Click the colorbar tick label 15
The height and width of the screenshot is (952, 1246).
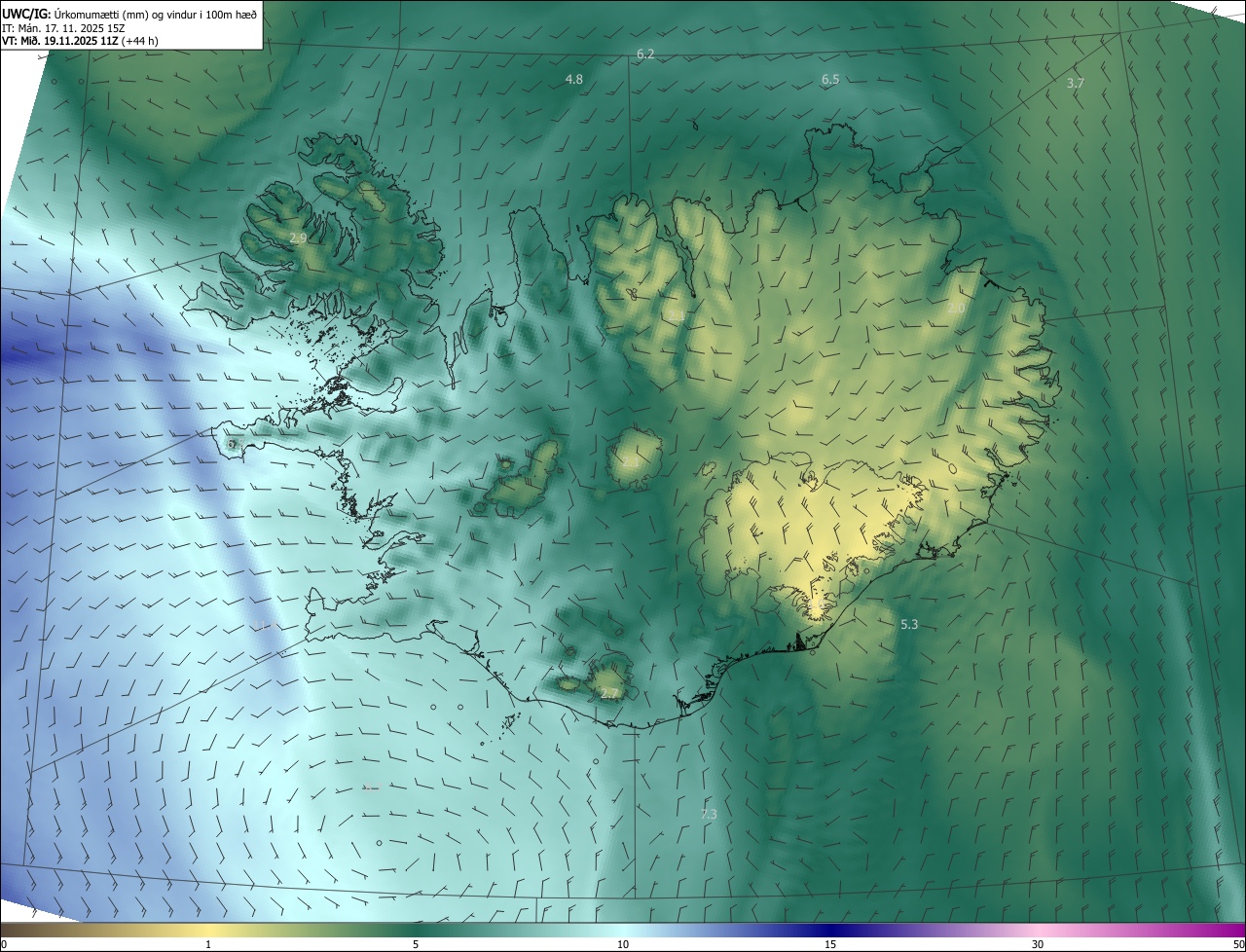[x=830, y=944]
